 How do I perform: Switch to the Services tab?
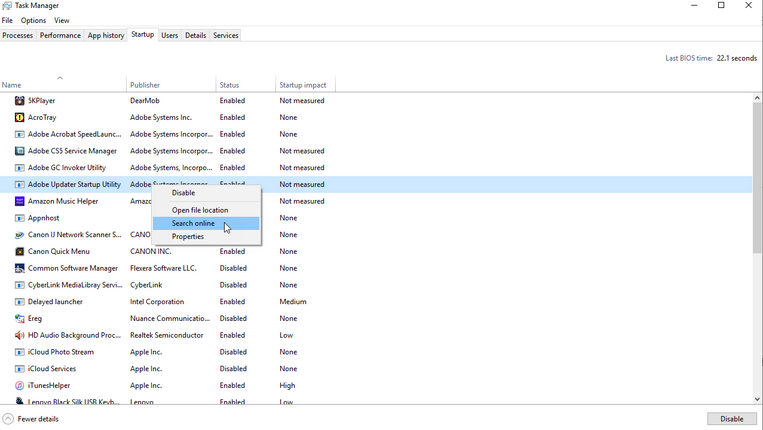[226, 36]
